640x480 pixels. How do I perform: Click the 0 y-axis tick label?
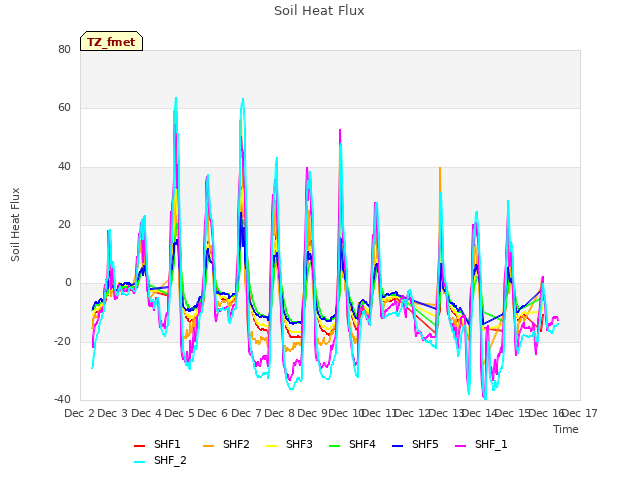point(68,282)
